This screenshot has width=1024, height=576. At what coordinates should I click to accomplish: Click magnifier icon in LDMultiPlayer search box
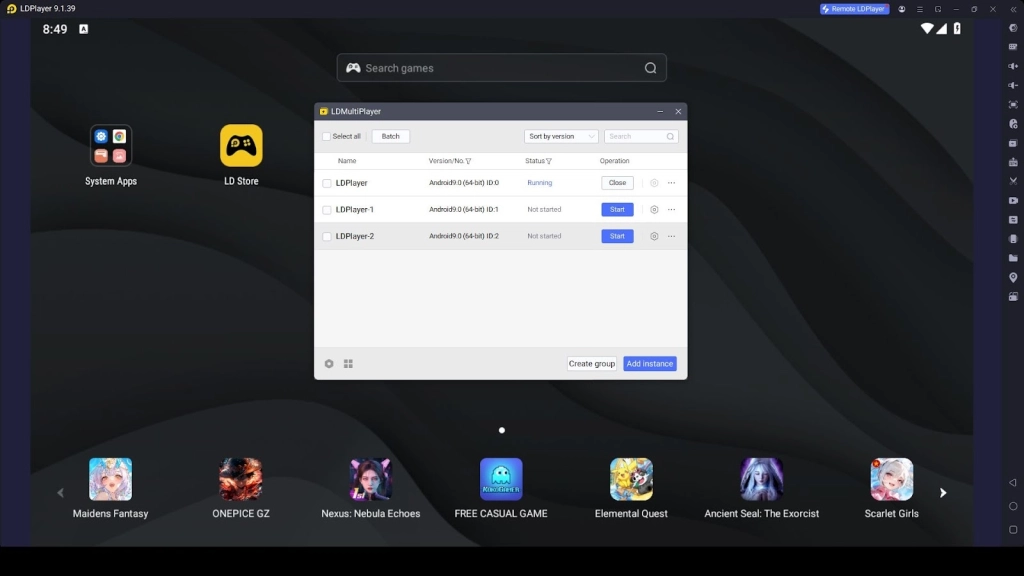670,136
